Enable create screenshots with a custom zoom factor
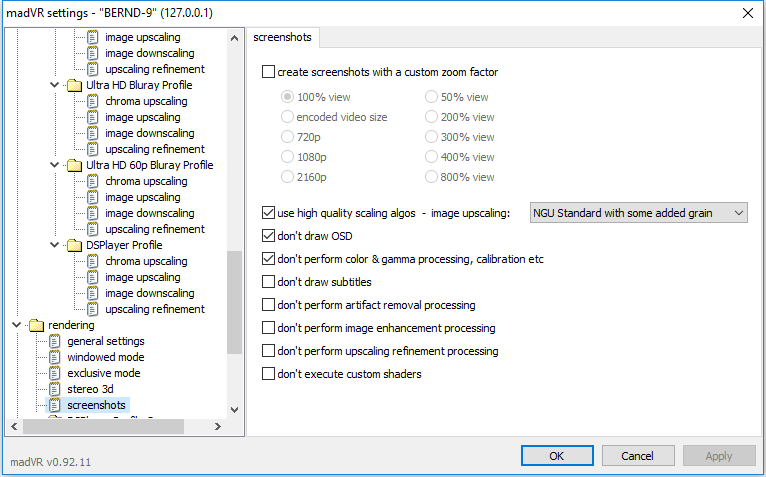This screenshot has width=766, height=477. pyautogui.click(x=268, y=72)
